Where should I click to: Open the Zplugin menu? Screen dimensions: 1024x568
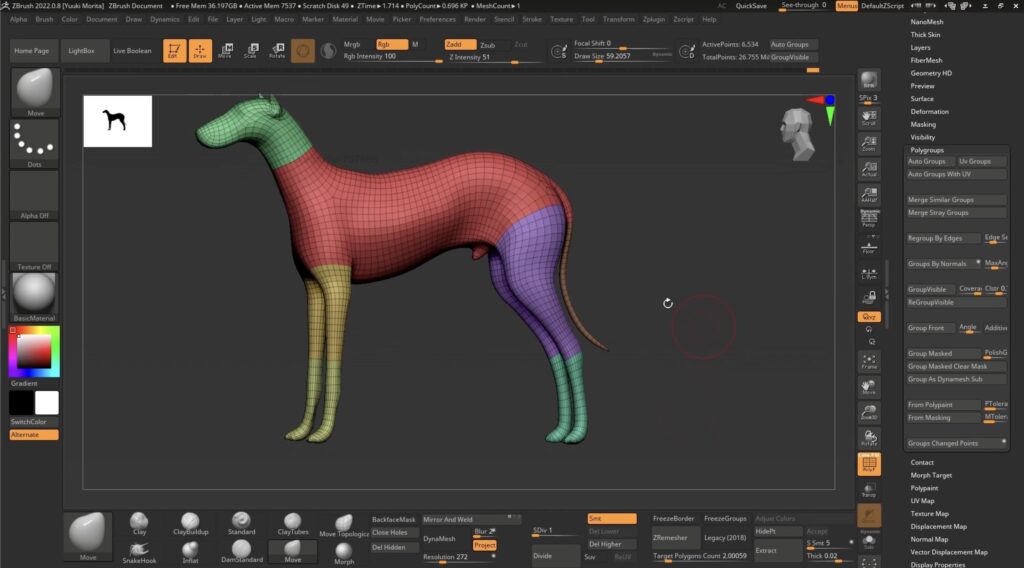point(654,19)
